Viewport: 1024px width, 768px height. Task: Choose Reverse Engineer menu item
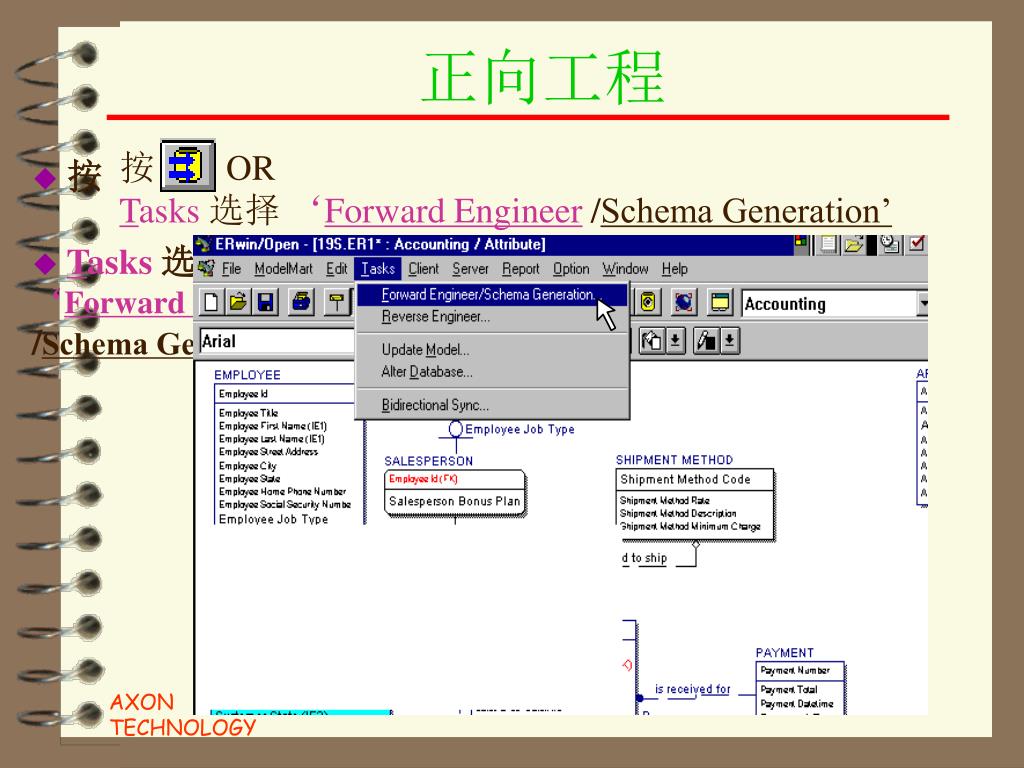point(492,317)
